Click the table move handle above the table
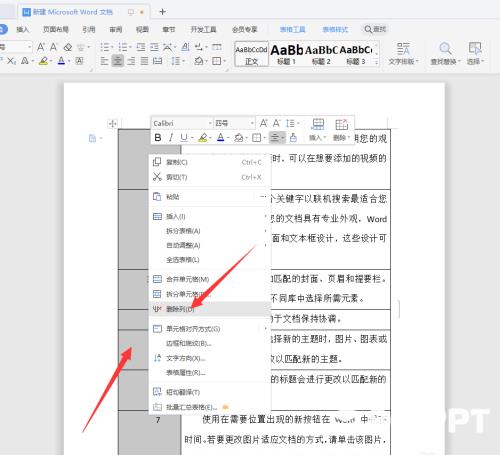The image size is (500, 455). 112,124
